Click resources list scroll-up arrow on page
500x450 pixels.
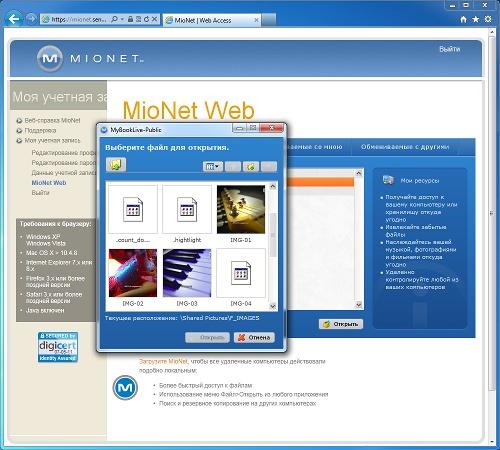(359, 173)
